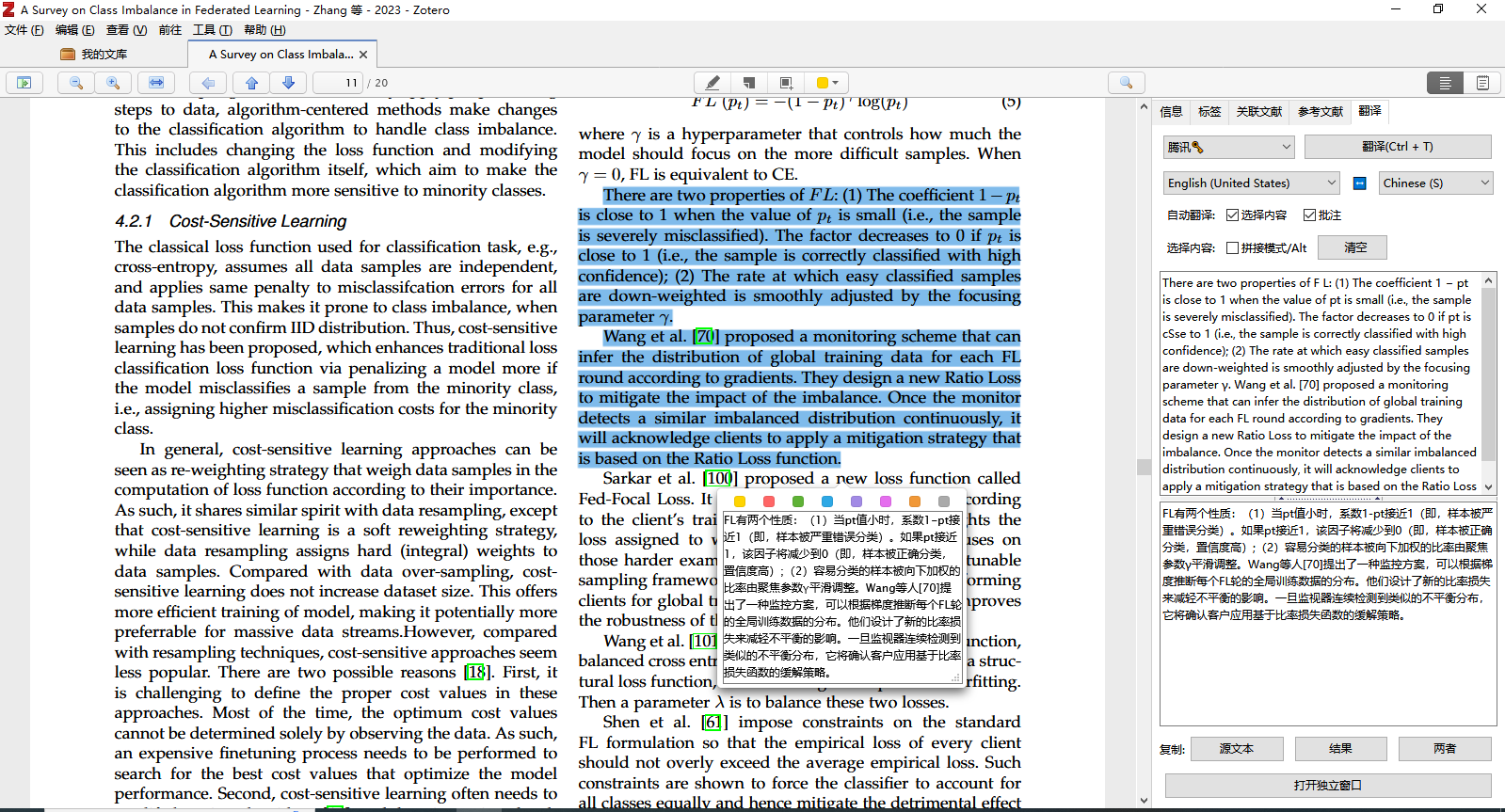
Task: Pick the red color in annotation popup
Action: coord(769,502)
